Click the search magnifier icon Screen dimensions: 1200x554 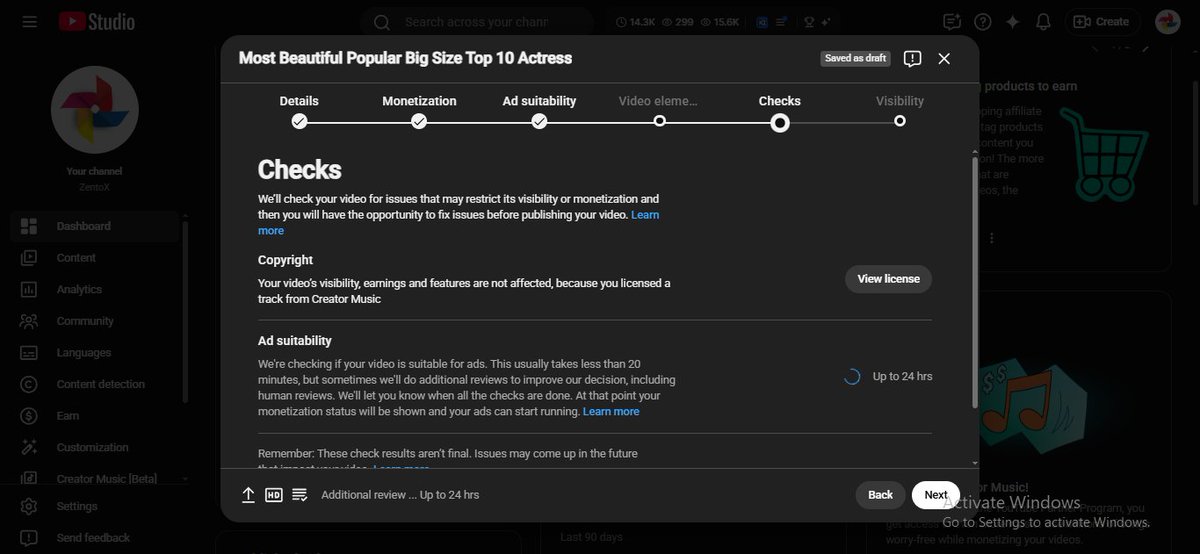(382, 22)
